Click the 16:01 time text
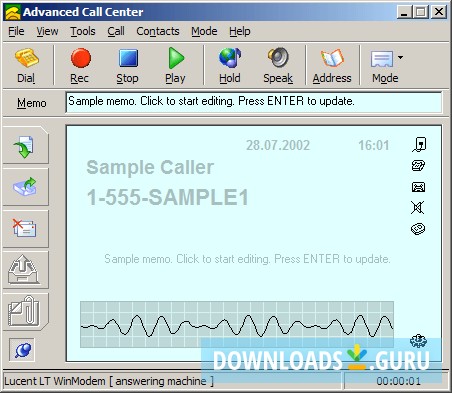The height and width of the screenshot is (393, 452). [x=374, y=145]
